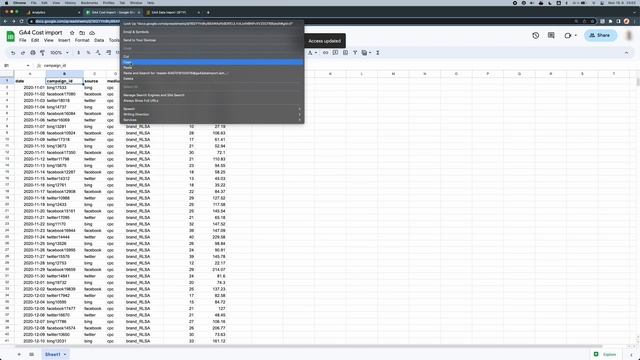
Task: Open new browser tab plus
Action: tap(208, 13)
